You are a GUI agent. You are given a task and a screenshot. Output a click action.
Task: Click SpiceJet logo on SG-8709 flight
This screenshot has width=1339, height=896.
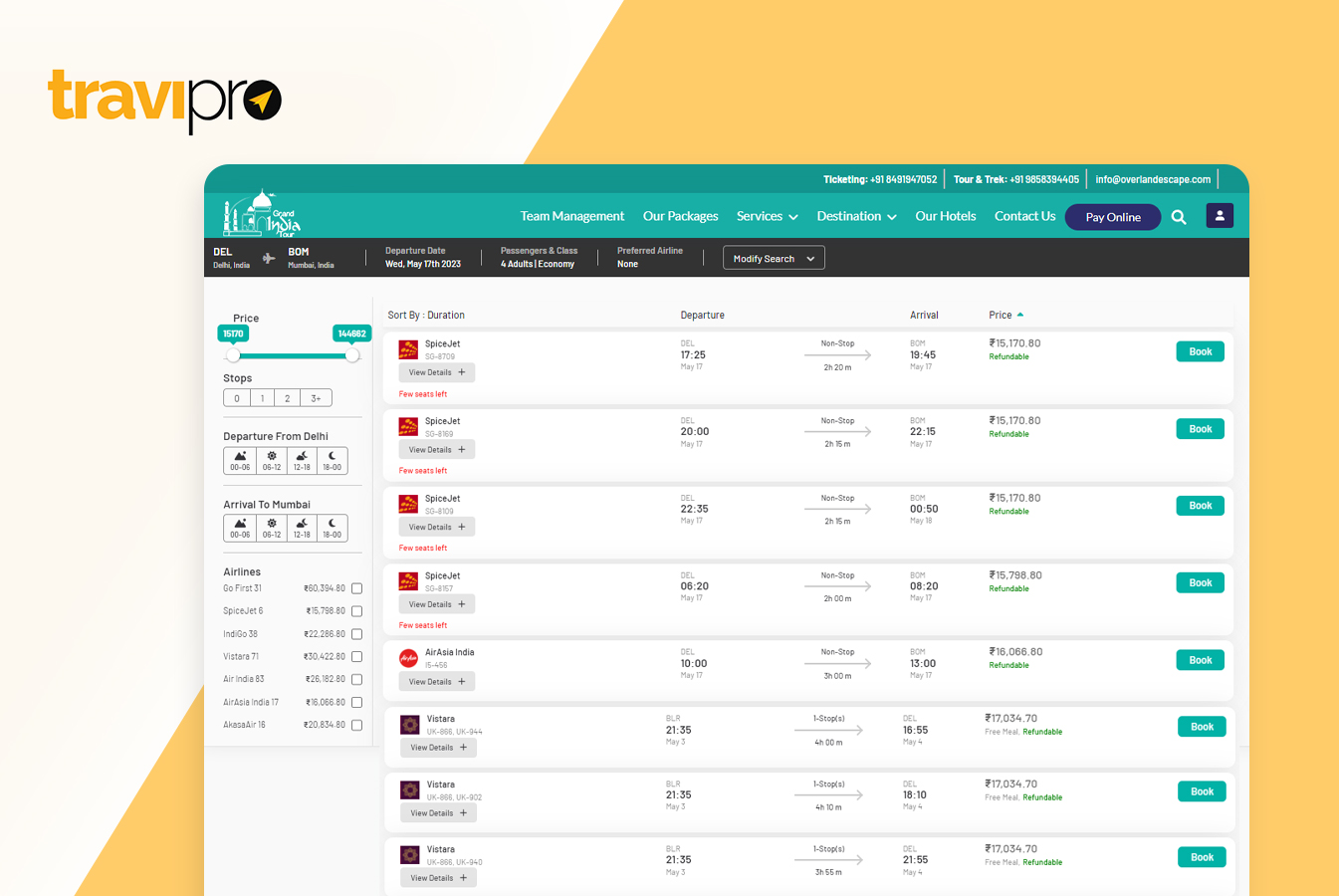(x=408, y=349)
